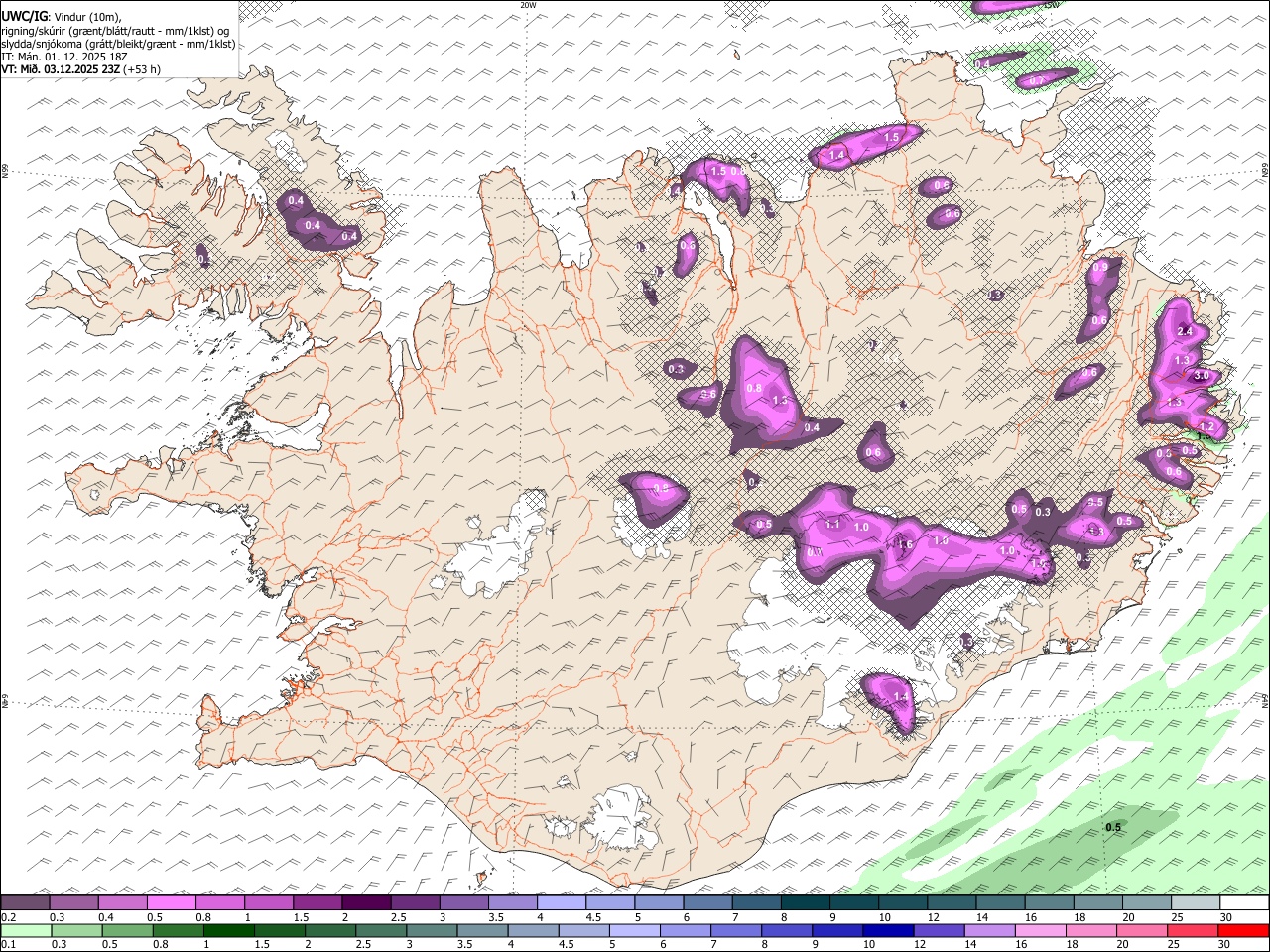Click the swatch above 20 in lower pink legend

click(x=1142, y=930)
